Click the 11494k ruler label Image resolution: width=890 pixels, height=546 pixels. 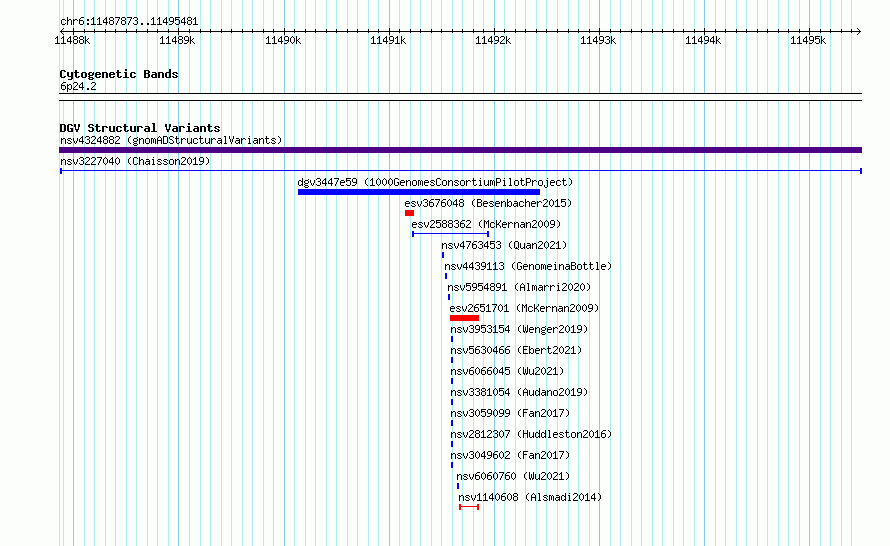tap(703, 40)
